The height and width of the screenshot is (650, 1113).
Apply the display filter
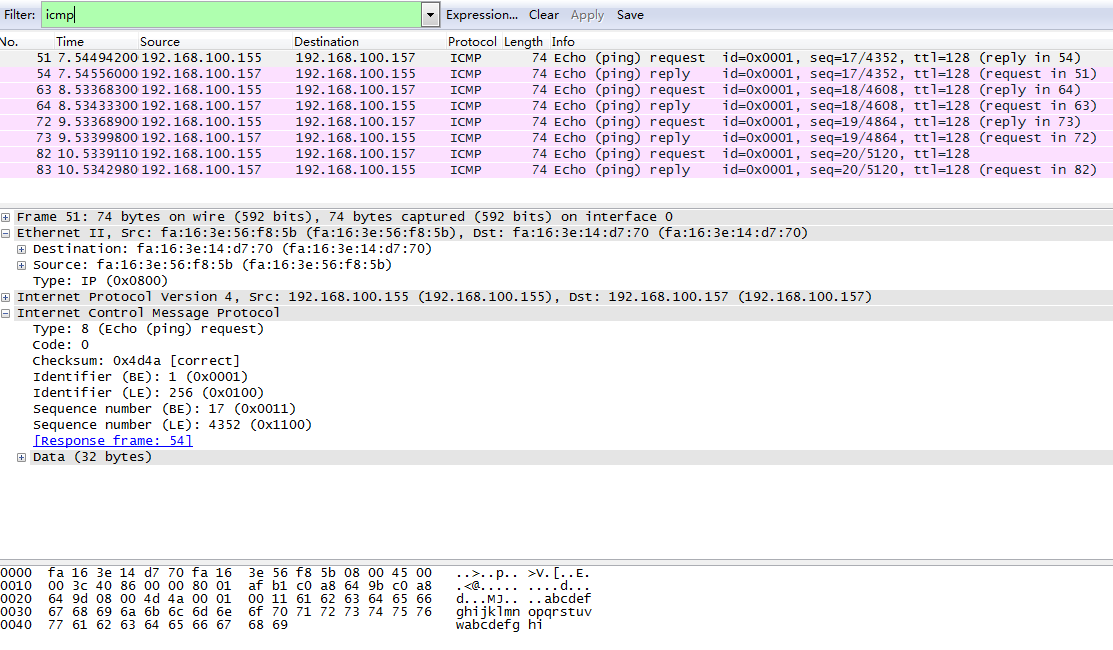click(x=588, y=15)
